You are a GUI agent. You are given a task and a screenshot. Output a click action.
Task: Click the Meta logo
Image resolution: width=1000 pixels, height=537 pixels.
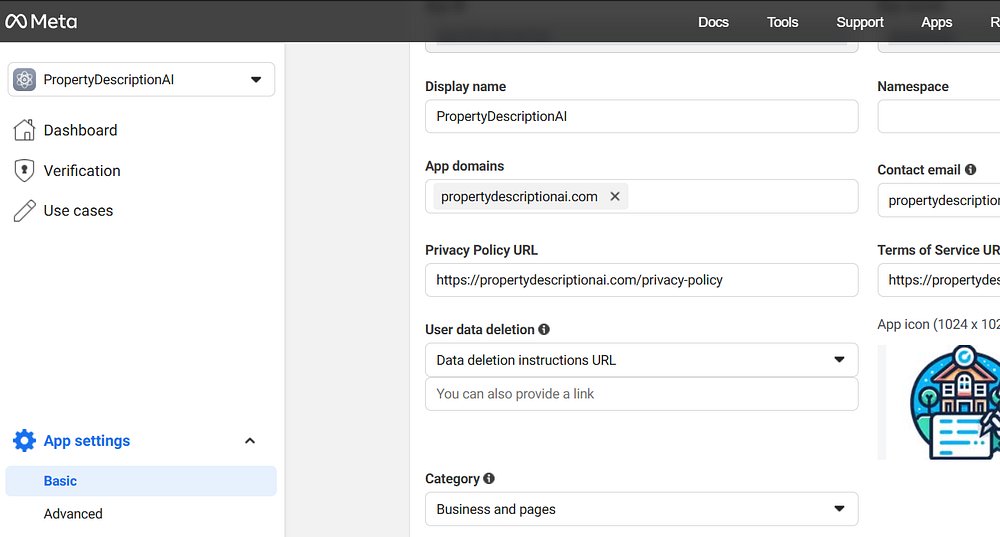click(x=41, y=21)
